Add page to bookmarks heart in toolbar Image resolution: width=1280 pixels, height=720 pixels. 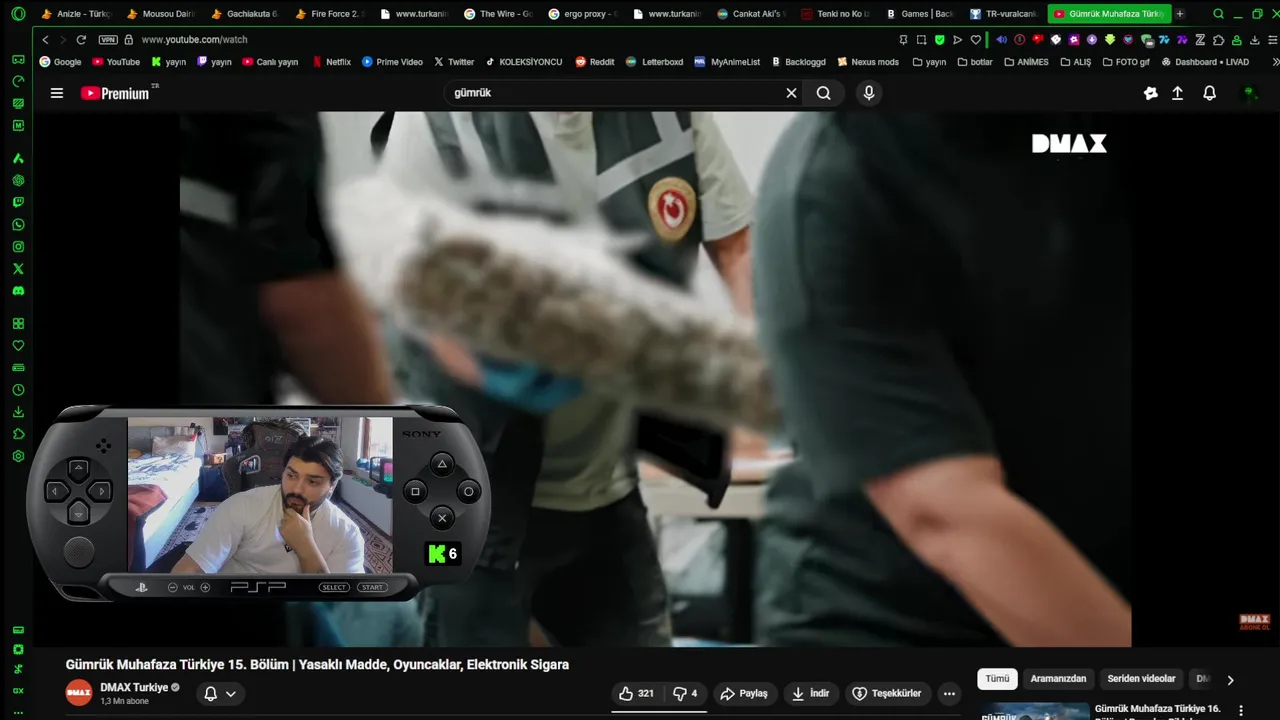pyautogui.click(x=975, y=40)
